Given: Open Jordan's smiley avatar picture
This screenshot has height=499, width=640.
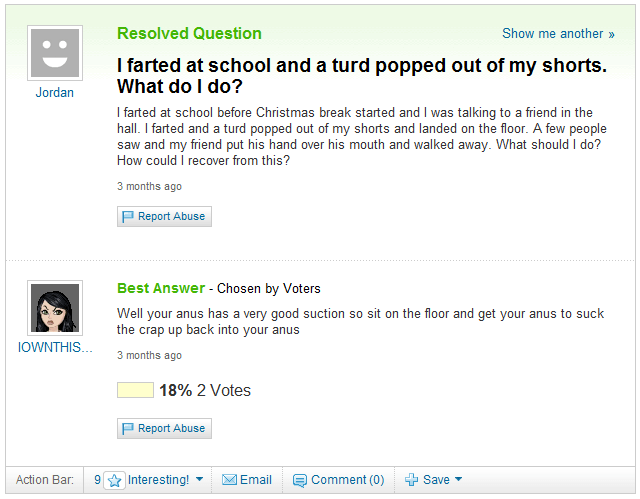Looking at the screenshot, I should (x=55, y=53).
